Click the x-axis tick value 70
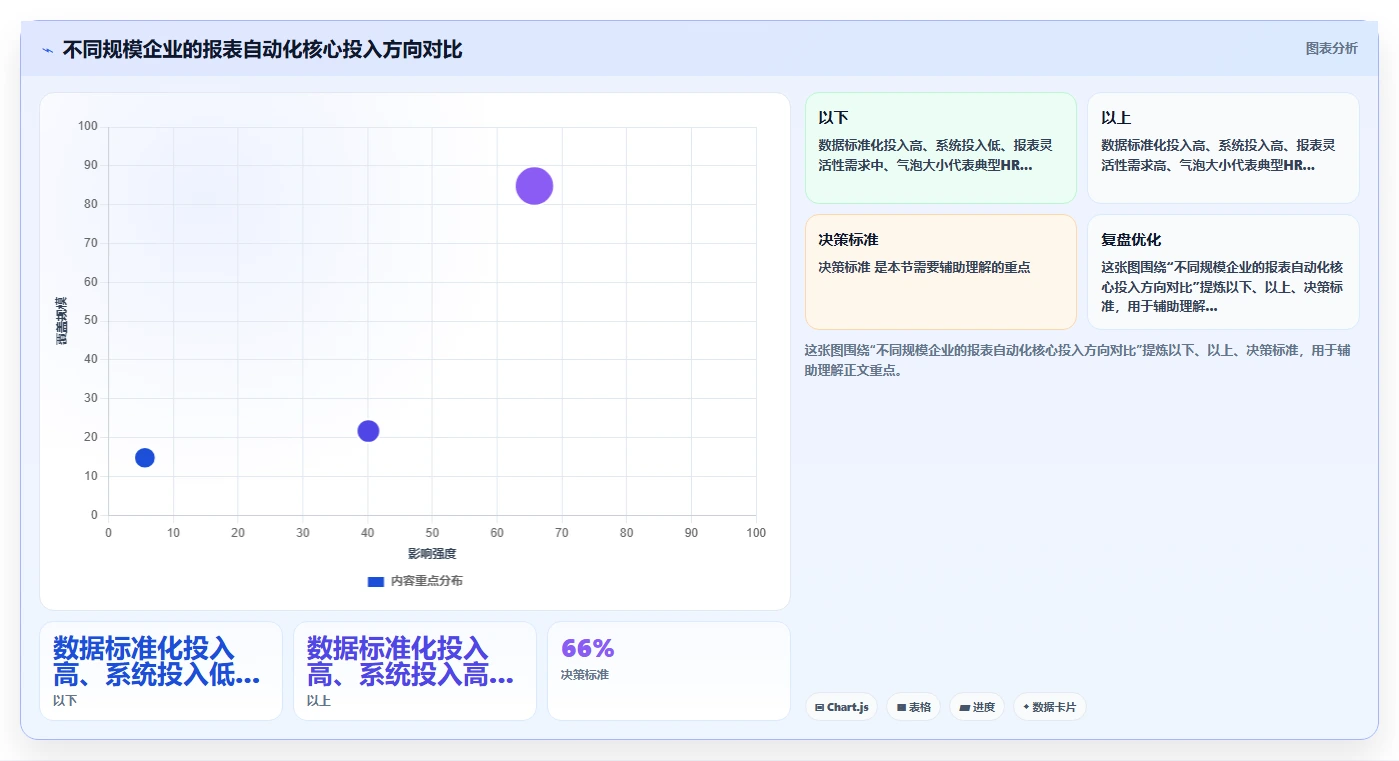This screenshot has width=1399, height=761. (562, 533)
